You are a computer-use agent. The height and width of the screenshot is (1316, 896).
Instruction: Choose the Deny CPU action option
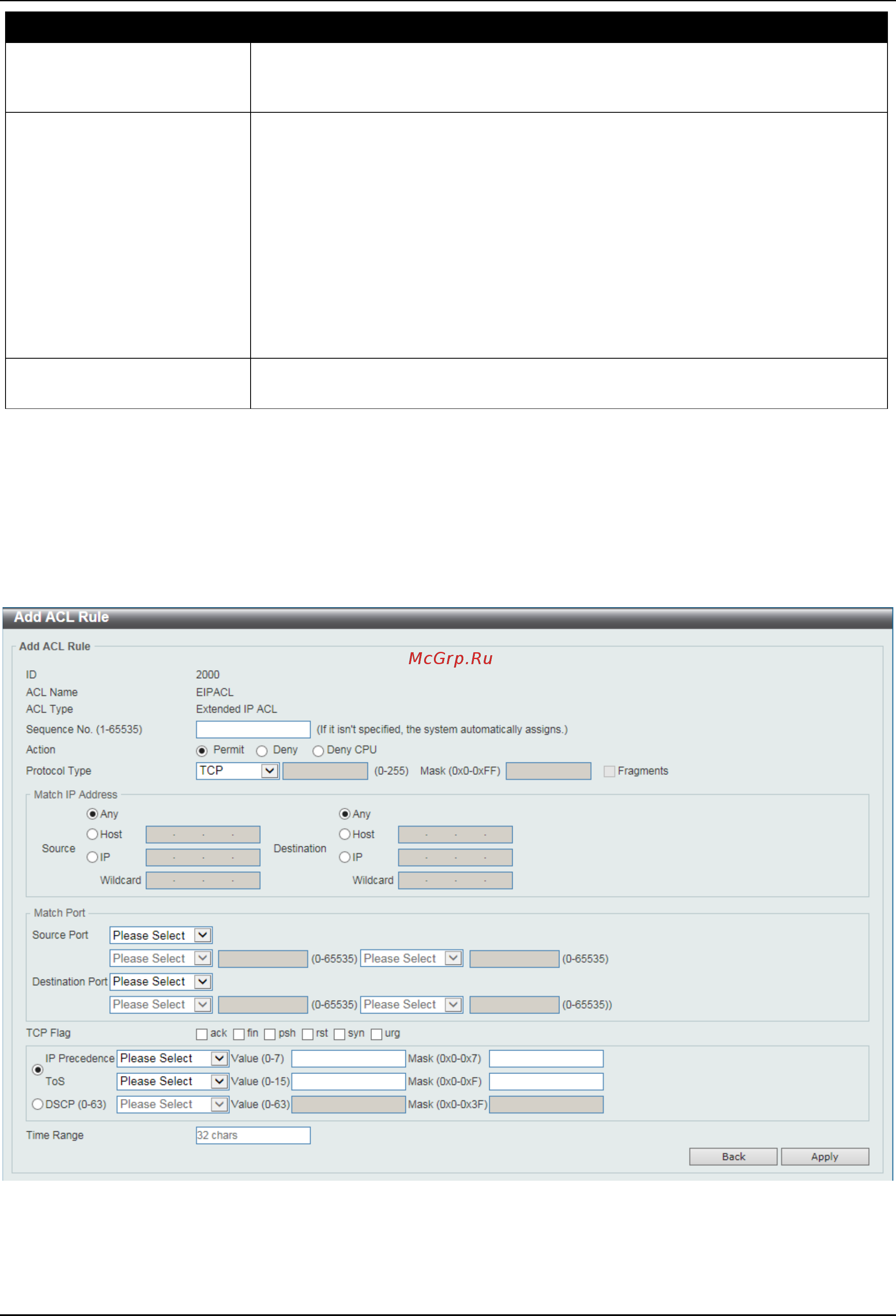(x=318, y=751)
